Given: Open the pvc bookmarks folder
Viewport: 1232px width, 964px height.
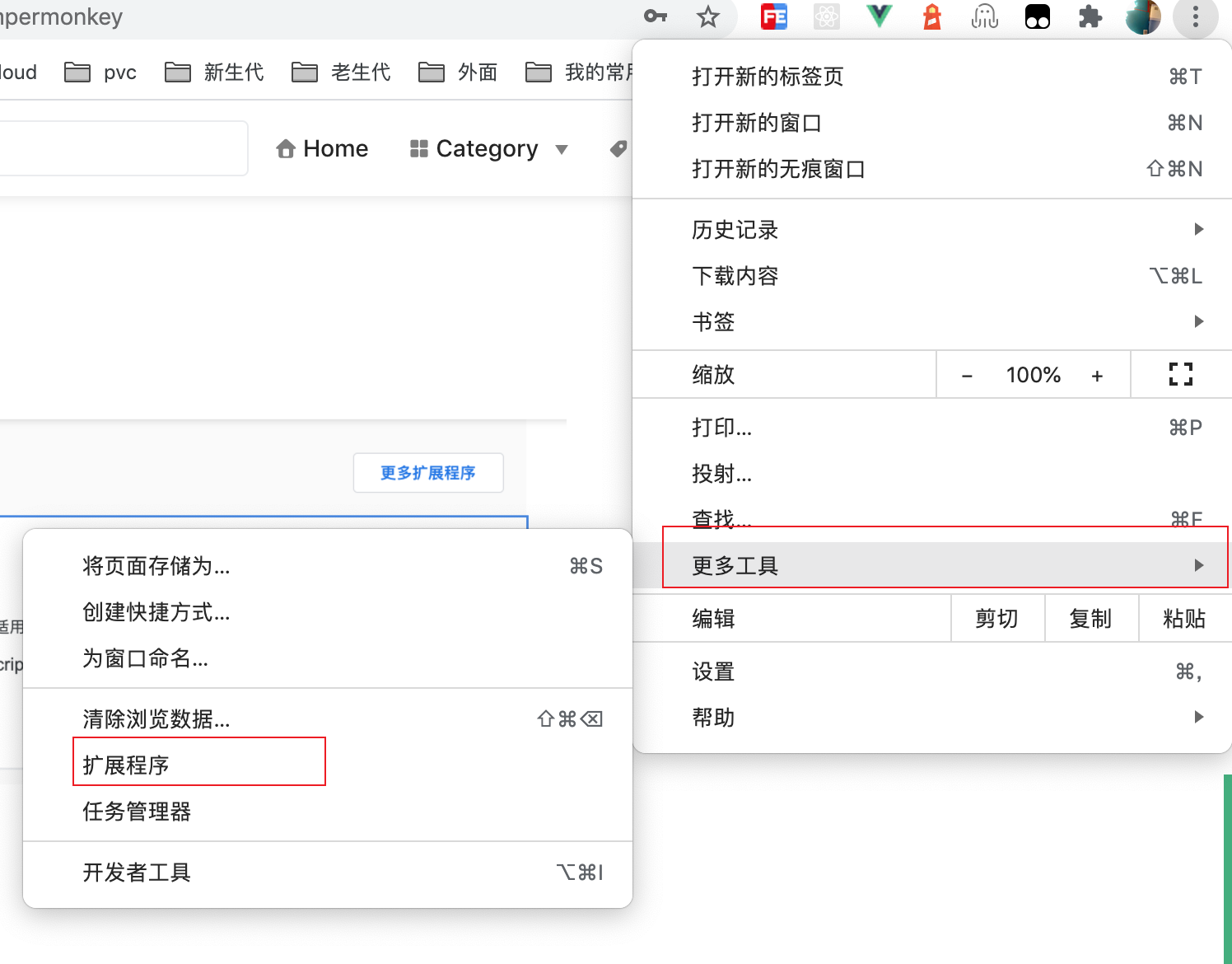Looking at the screenshot, I should (100, 73).
